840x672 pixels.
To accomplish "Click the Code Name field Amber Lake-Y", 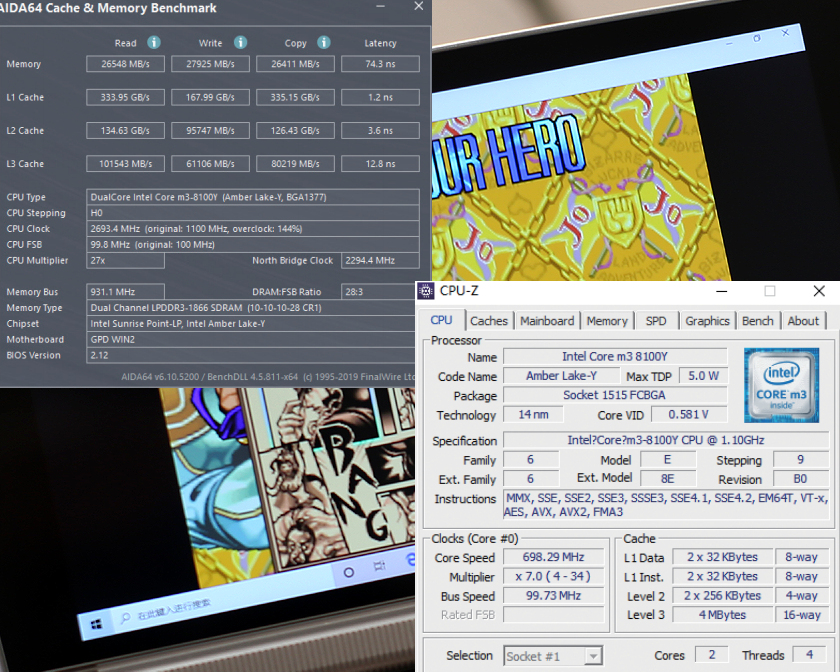I will 561,376.
